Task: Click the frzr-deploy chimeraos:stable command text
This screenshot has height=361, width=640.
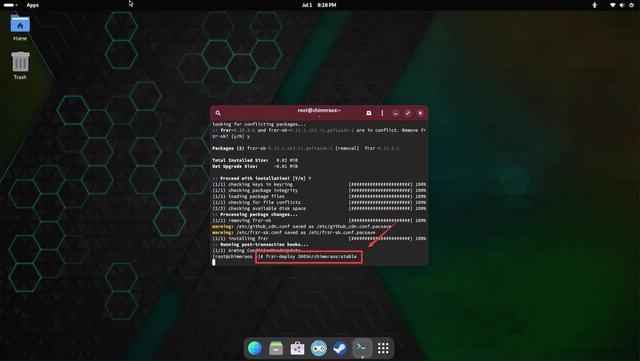Action: (x=311, y=256)
